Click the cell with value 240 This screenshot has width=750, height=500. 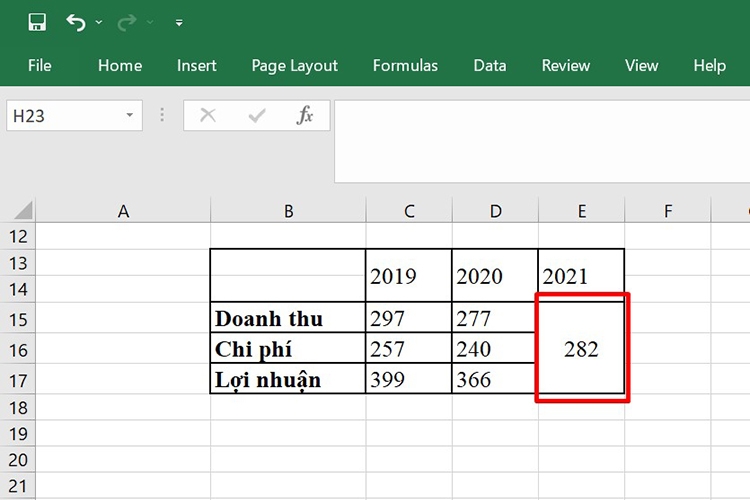click(495, 348)
